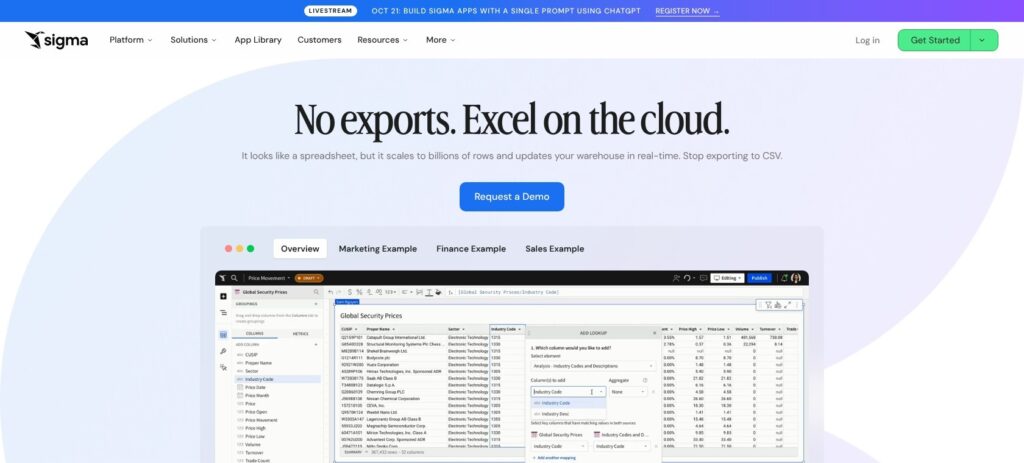The width and height of the screenshot is (1024, 463).
Task: Expand the More menu
Action: coord(441,40)
